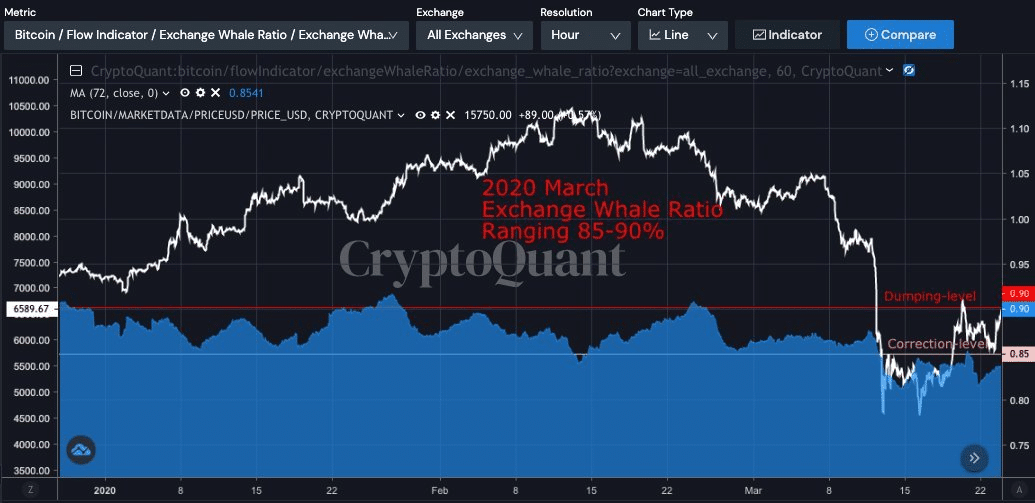Click the Indicator button
The width and height of the screenshot is (1035, 503).
pos(787,35)
